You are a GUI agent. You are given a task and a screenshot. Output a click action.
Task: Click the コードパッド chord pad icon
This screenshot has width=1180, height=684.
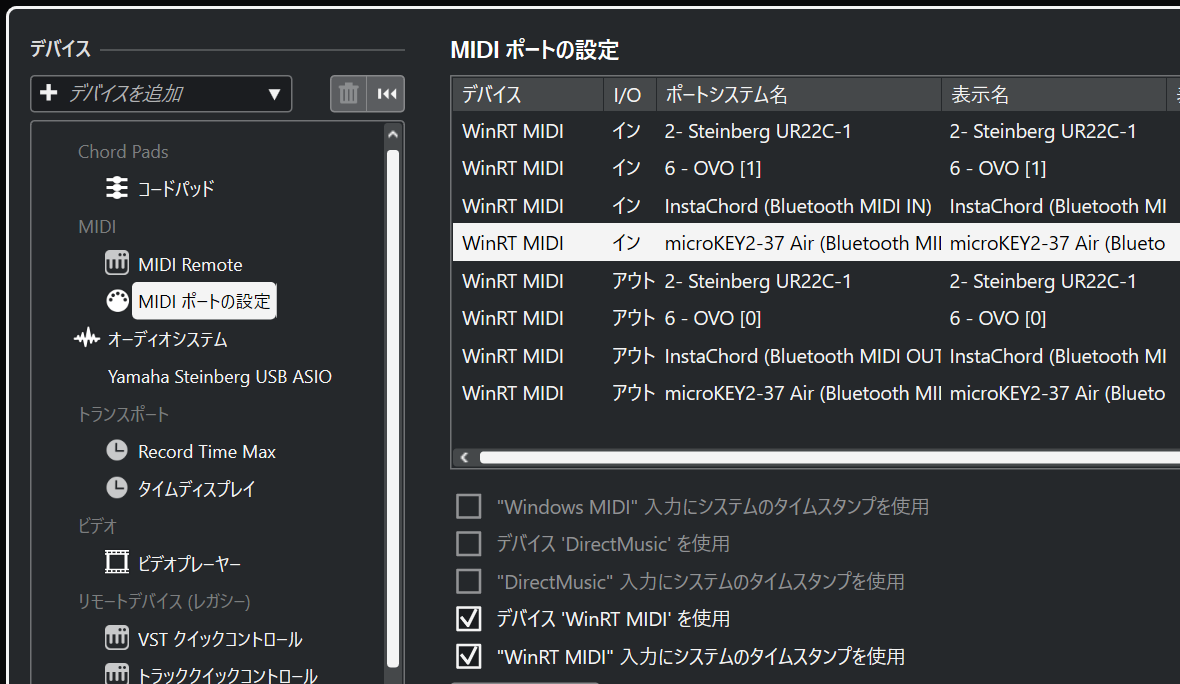[x=117, y=187]
